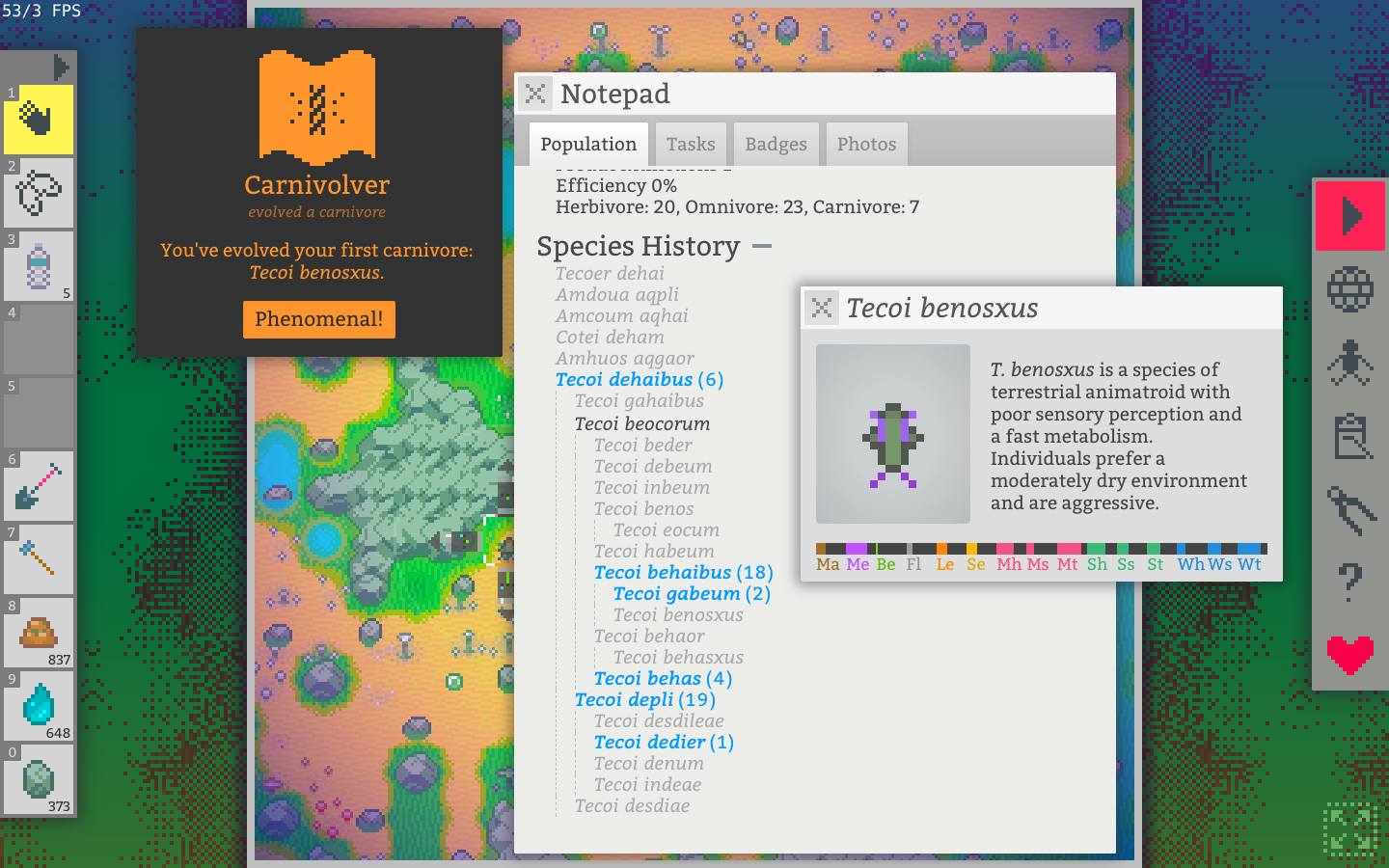Viewport: 1389px width, 868px height.
Task: Select the watering can tool
Action: pyautogui.click(x=39, y=193)
